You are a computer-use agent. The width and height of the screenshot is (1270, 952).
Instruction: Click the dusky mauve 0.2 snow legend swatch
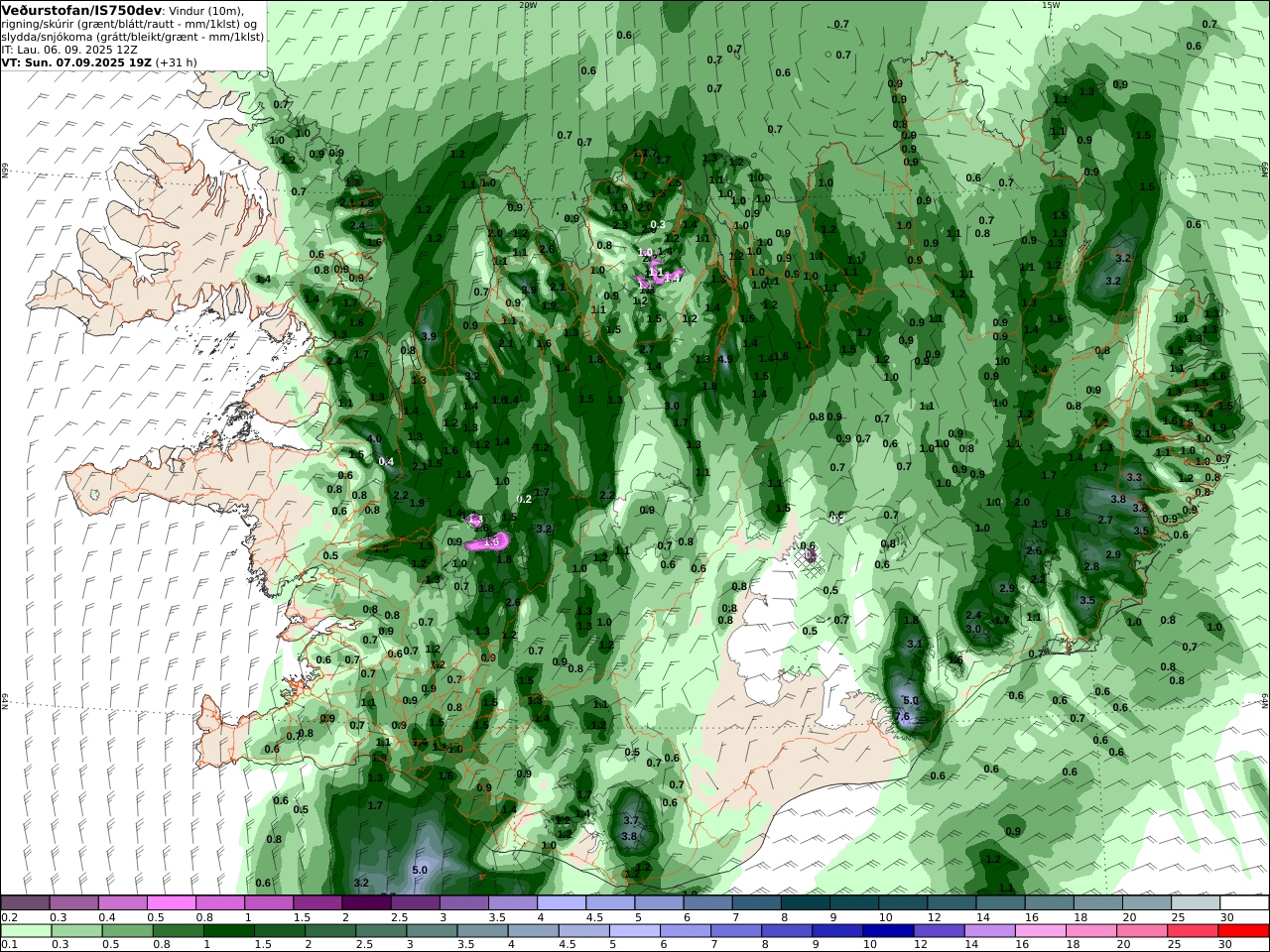point(25,903)
